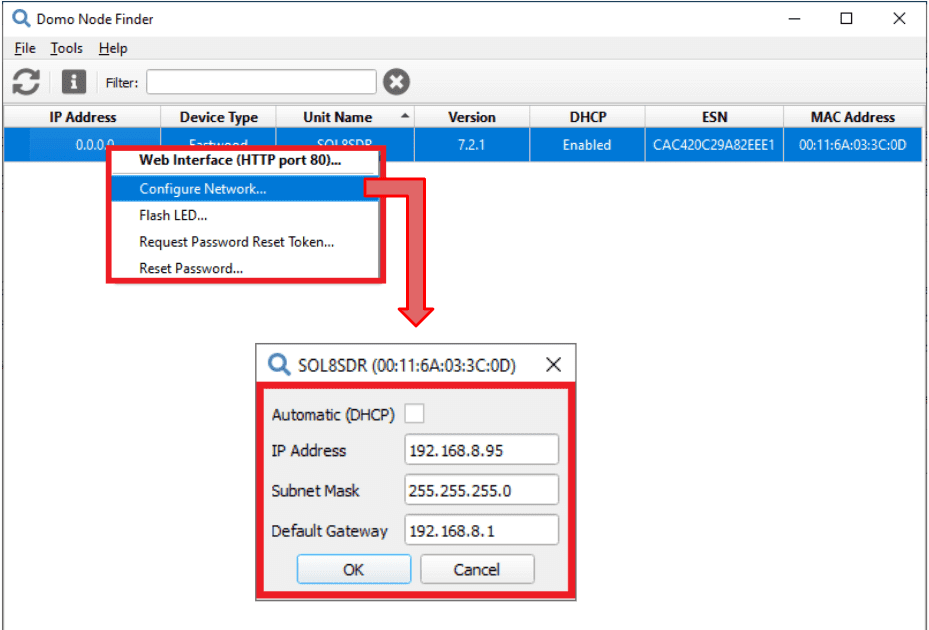Toggle the Automatic (DHCP) checkbox
Viewport: 929px width, 630px height.
pos(414,414)
